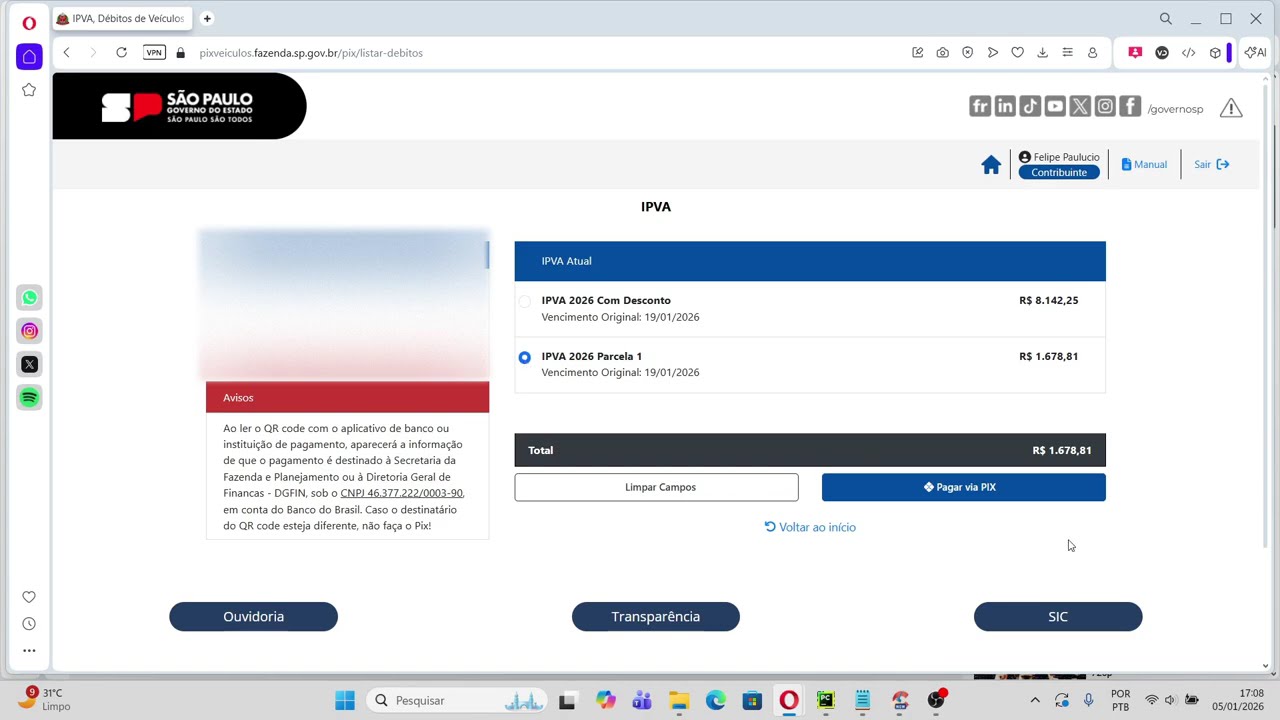
Task: Open the weather widget showing 31°C
Action: (x=45, y=699)
